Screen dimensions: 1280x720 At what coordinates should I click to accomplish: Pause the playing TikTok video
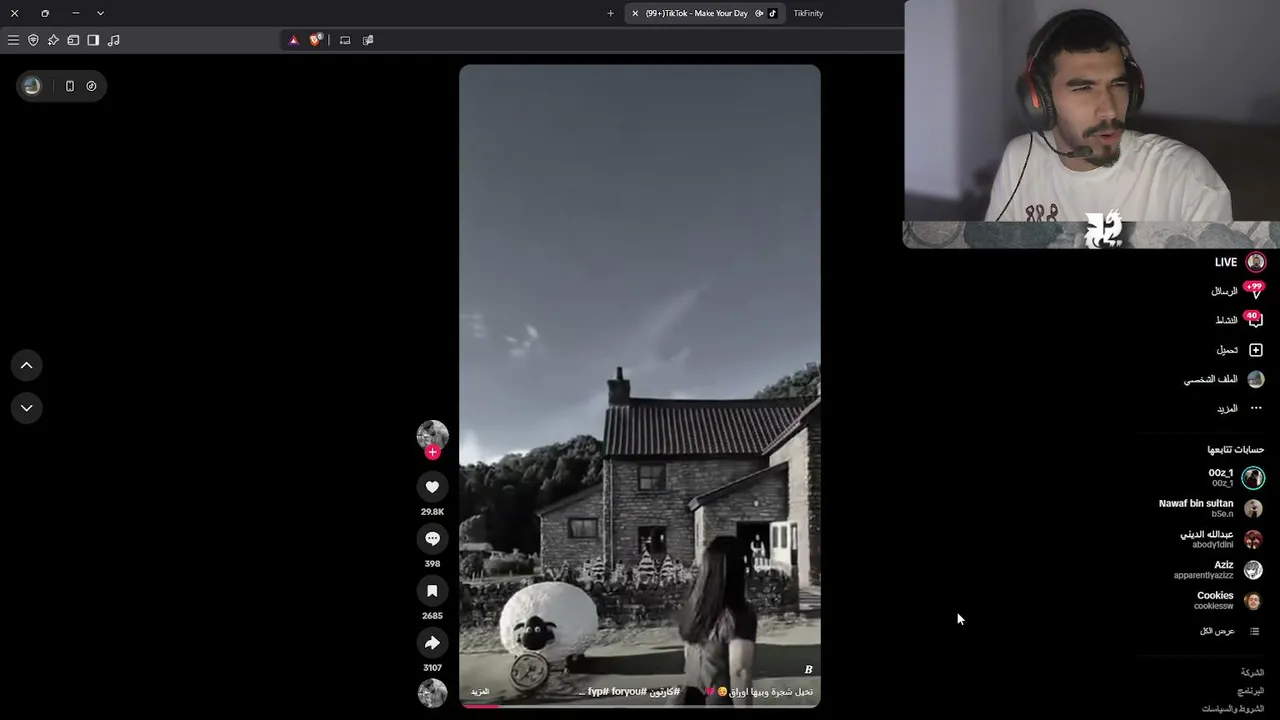(x=640, y=385)
